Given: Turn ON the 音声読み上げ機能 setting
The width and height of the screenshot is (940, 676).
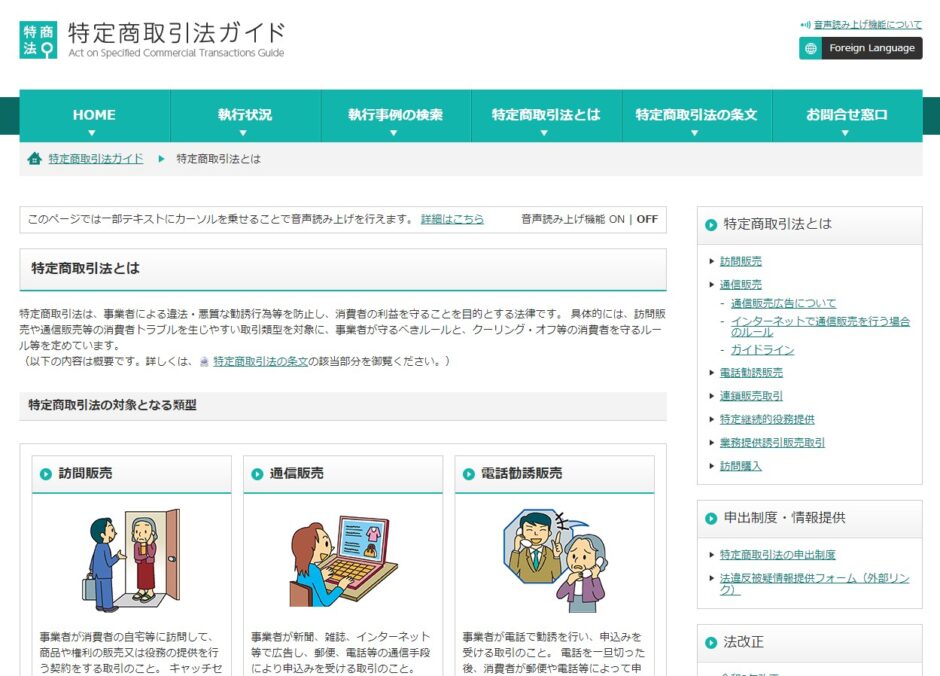Looking at the screenshot, I should pyautogui.click(x=615, y=219).
